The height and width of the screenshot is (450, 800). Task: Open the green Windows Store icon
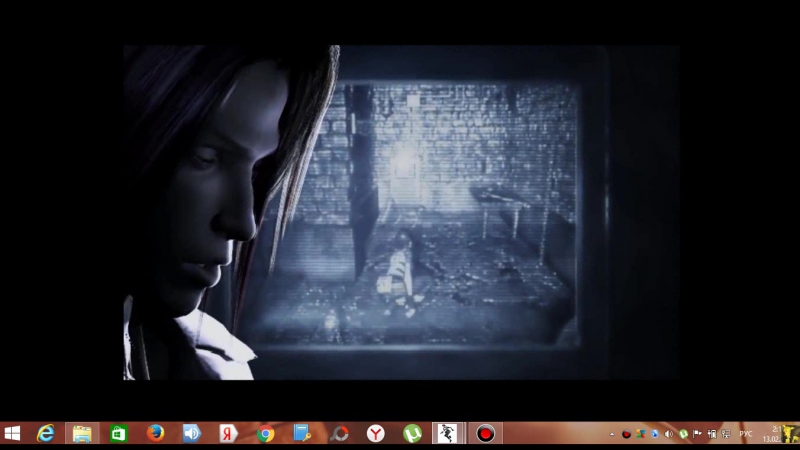(118, 434)
